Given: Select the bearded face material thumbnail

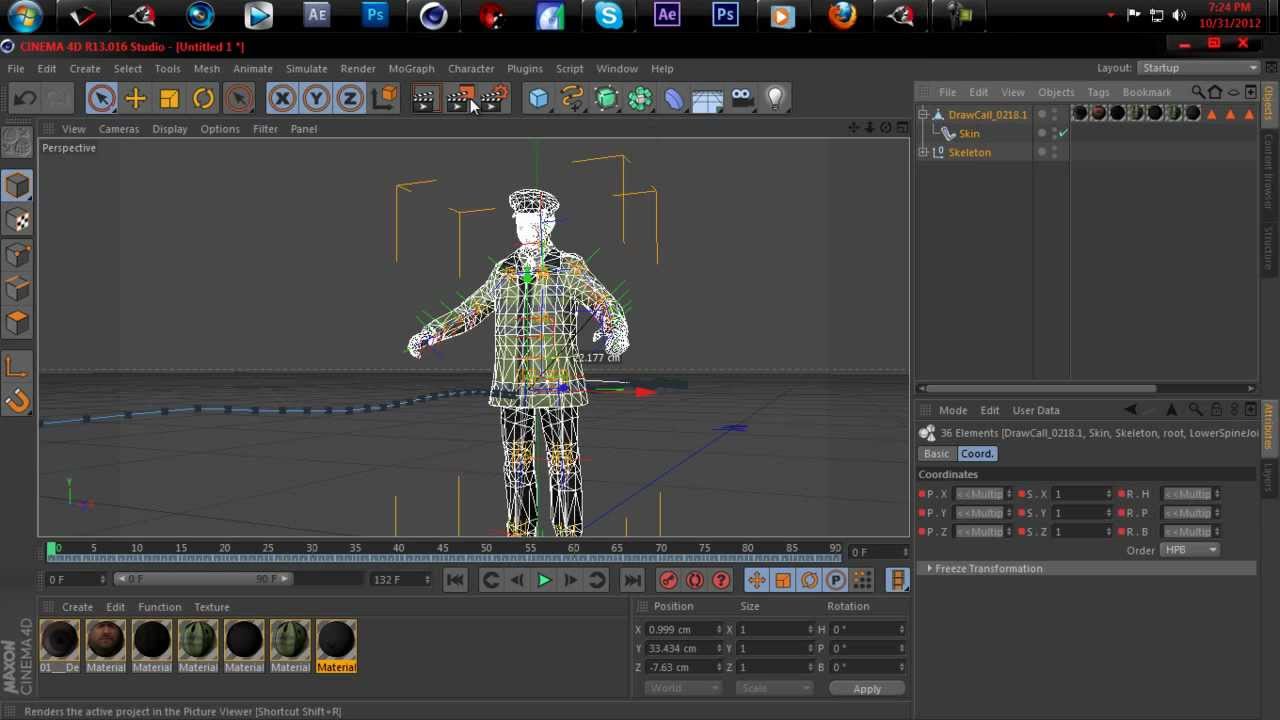Looking at the screenshot, I should click(x=105, y=640).
